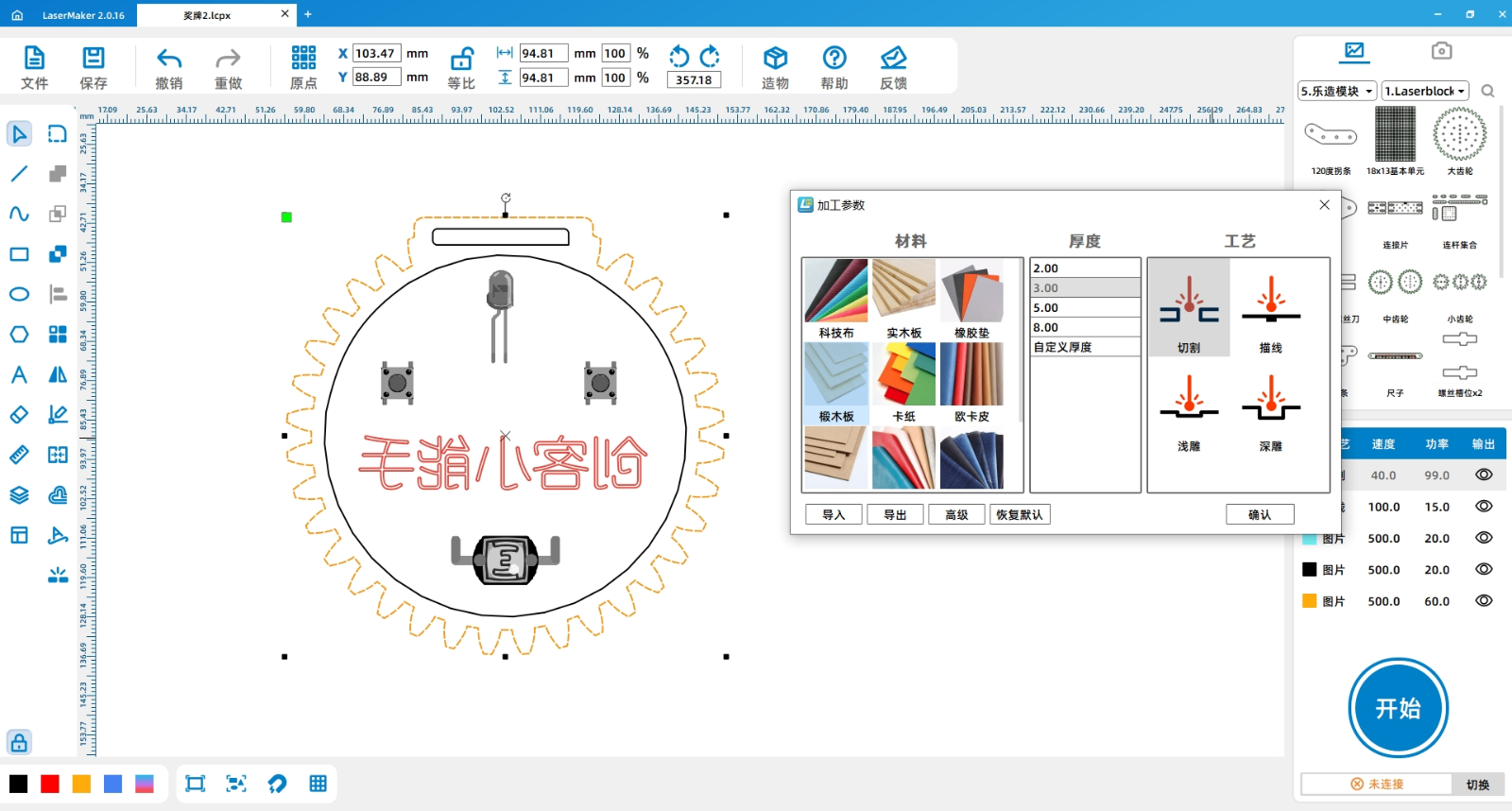Select the polygon drawing tool
Screen dimensions: 1512x811
point(19,335)
